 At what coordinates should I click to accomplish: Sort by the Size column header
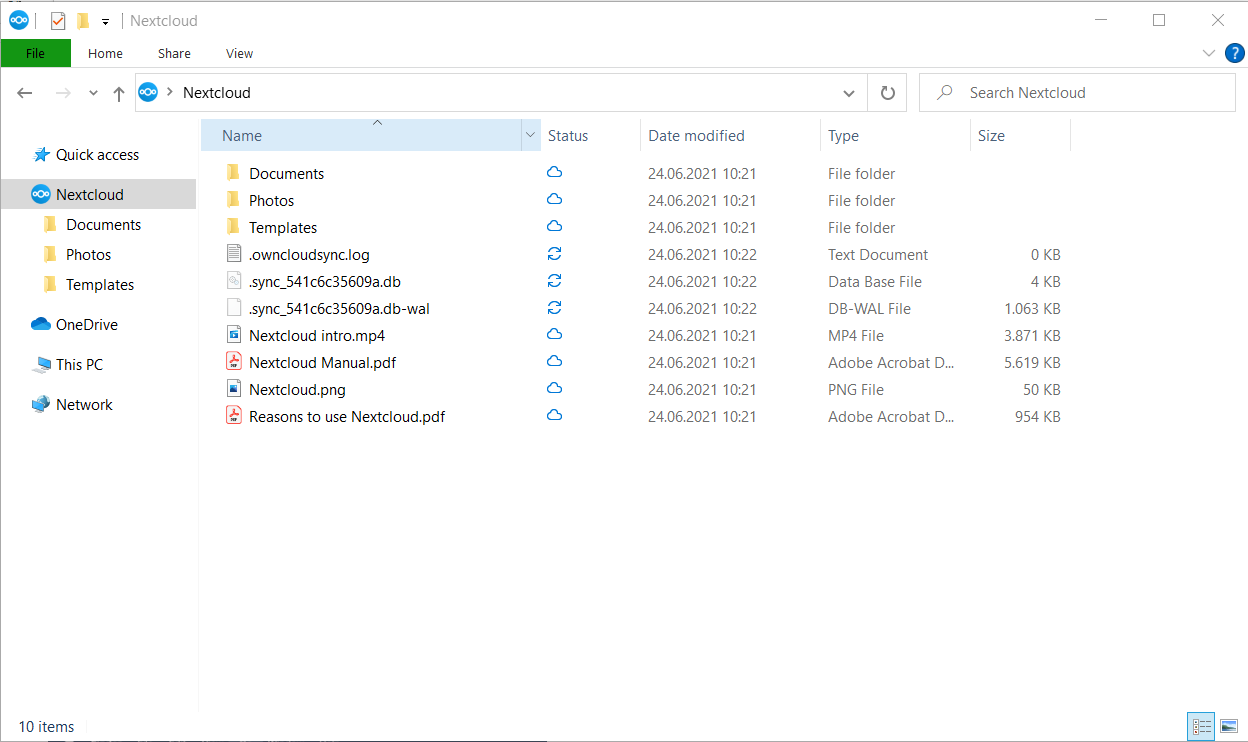point(1020,136)
